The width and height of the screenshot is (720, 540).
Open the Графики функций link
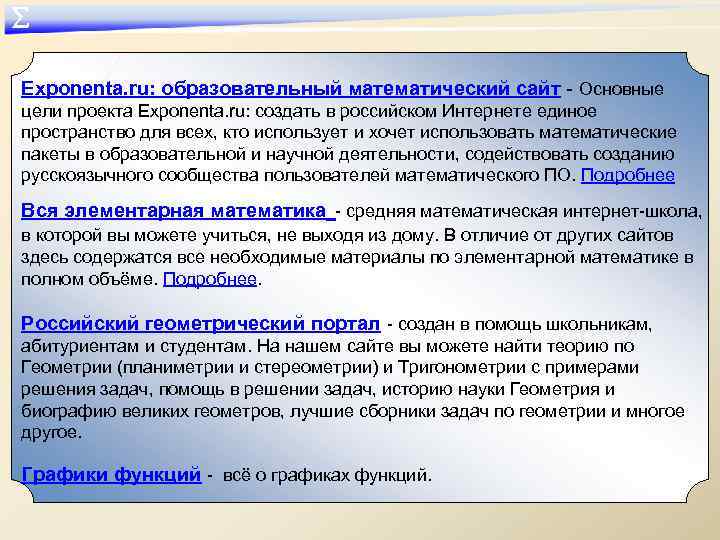click(111, 474)
